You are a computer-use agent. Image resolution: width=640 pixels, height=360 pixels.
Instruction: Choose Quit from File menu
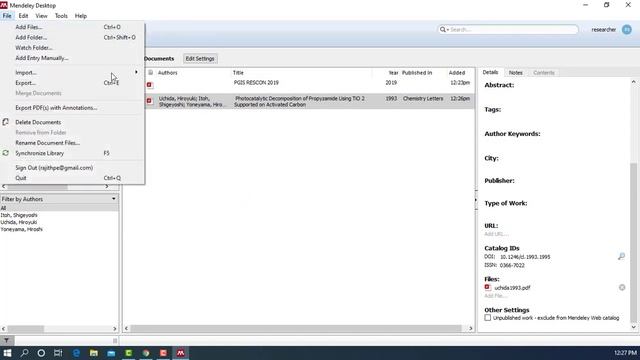tap(72, 178)
